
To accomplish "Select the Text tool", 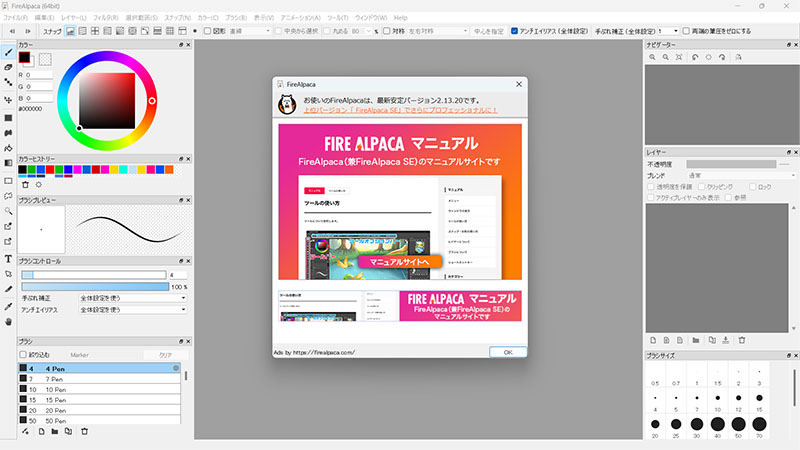I will [8, 259].
